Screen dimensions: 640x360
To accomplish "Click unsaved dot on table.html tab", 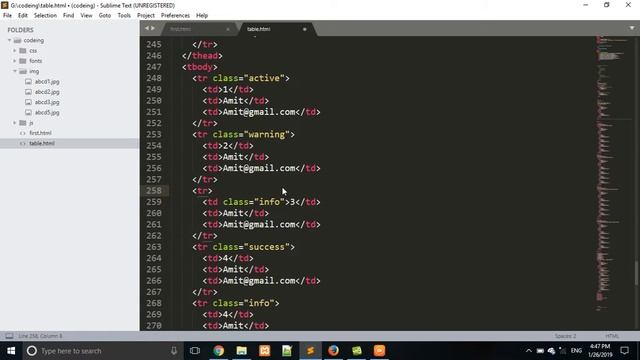I will 304,29.
